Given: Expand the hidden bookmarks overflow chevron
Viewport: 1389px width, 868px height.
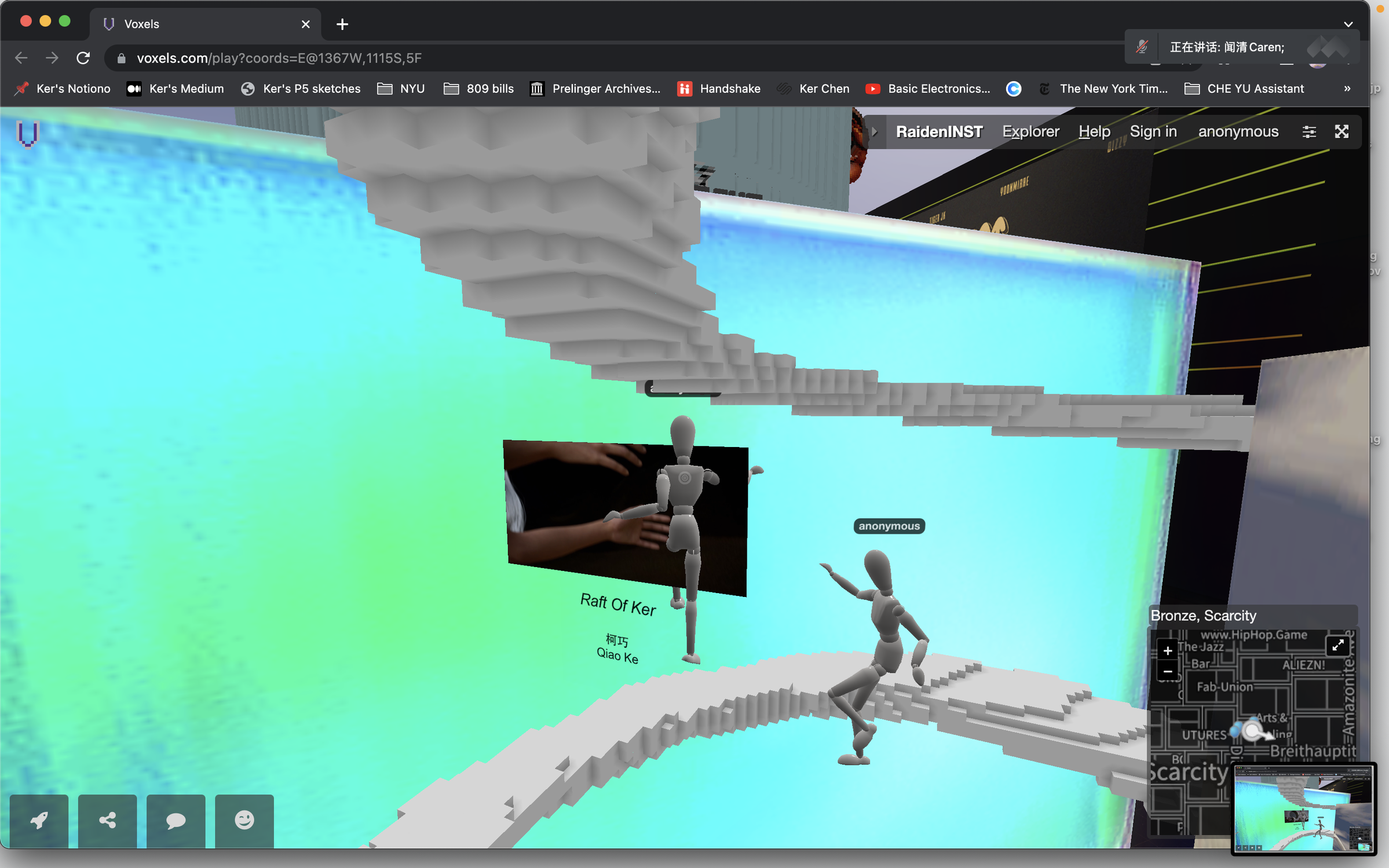Looking at the screenshot, I should pyautogui.click(x=1347, y=88).
